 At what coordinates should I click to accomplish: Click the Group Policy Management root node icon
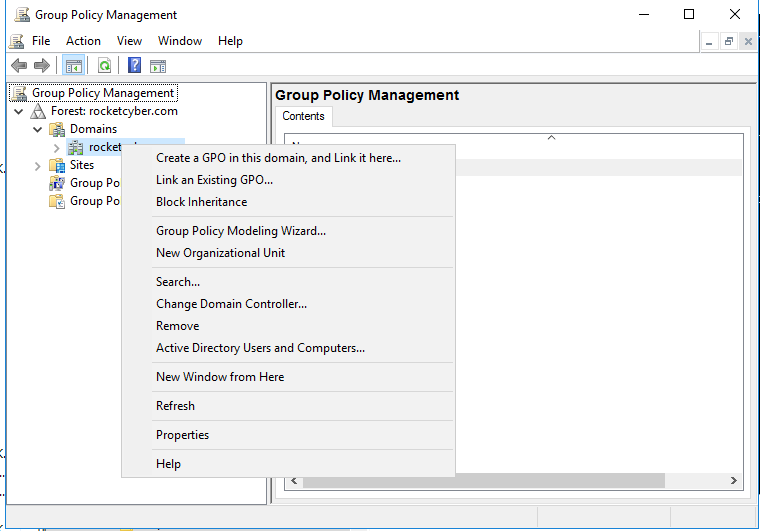click(x=20, y=93)
